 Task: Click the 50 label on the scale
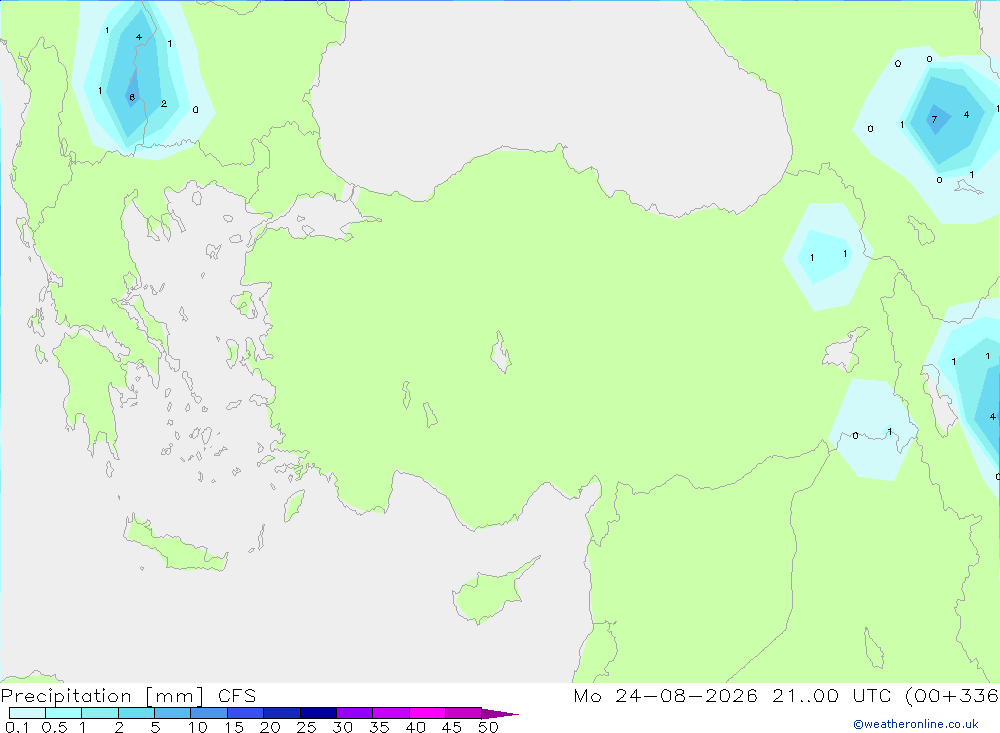click(x=487, y=727)
